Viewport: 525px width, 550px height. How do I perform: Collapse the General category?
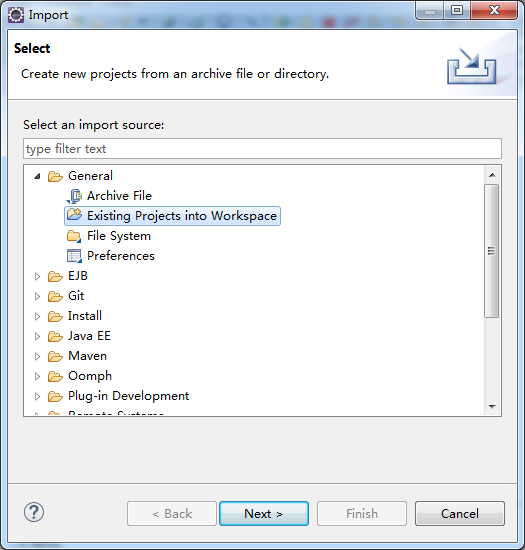[37, 176]
